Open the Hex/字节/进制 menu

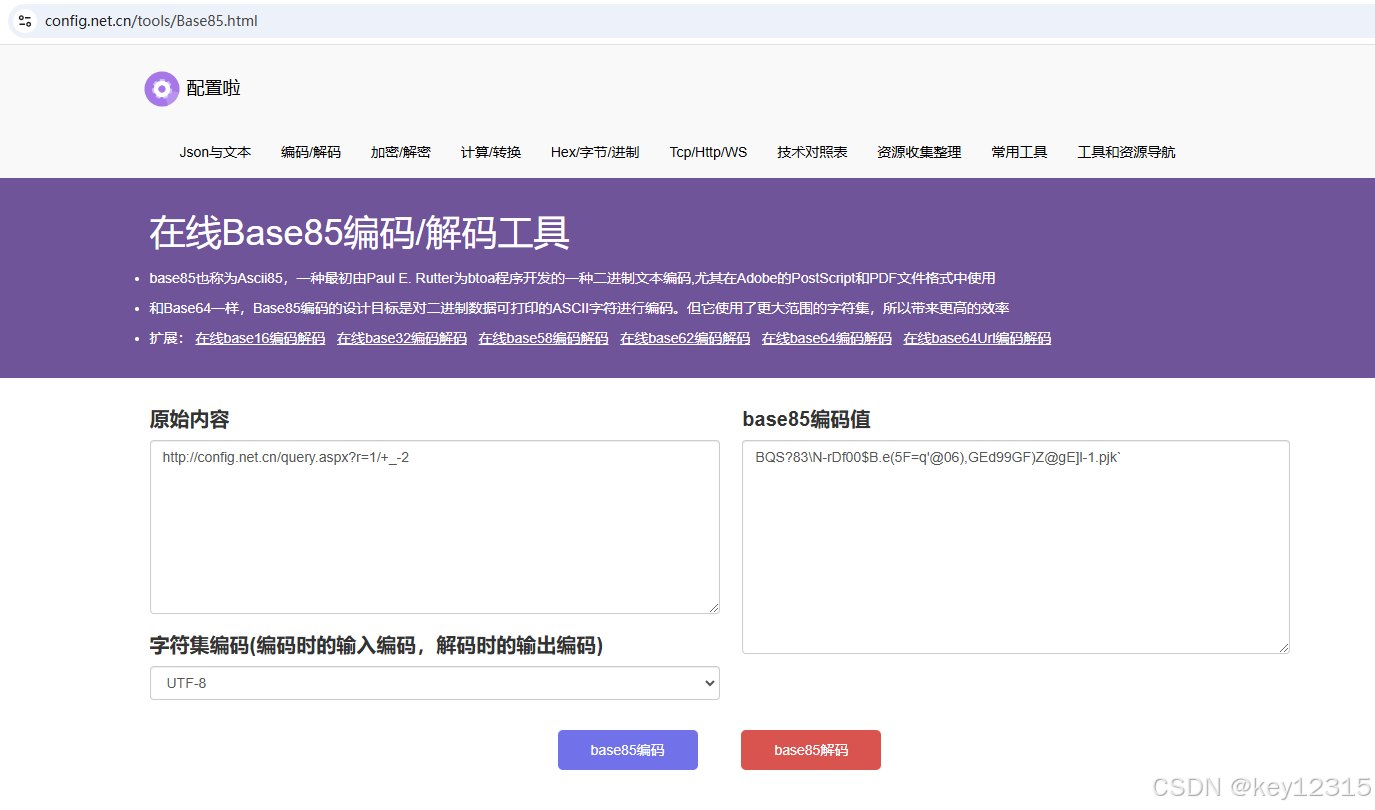coord(595,151)
